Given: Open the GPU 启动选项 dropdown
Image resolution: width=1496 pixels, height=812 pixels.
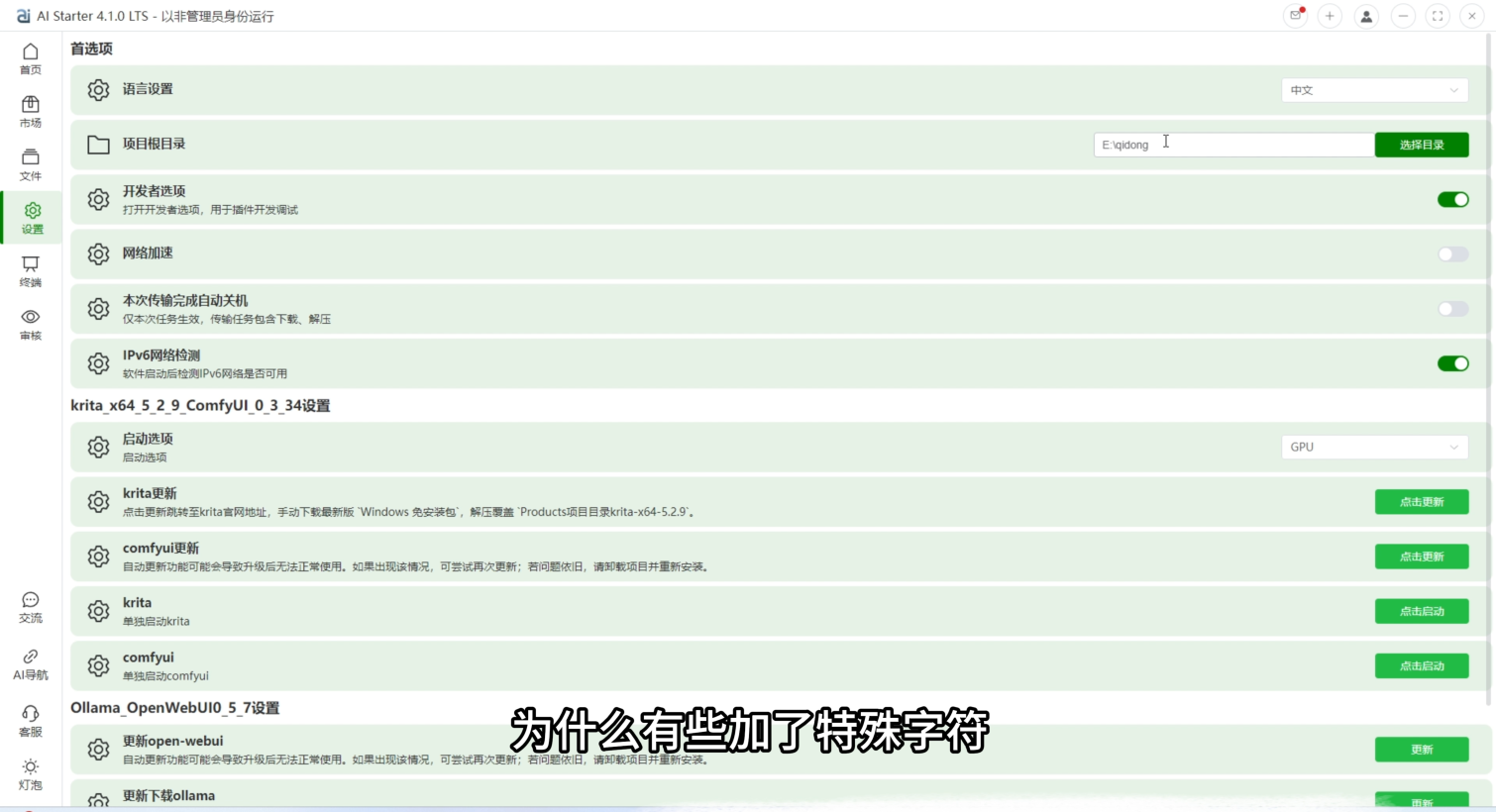Looking at the screenshot, I should [x=1374, y=447].
